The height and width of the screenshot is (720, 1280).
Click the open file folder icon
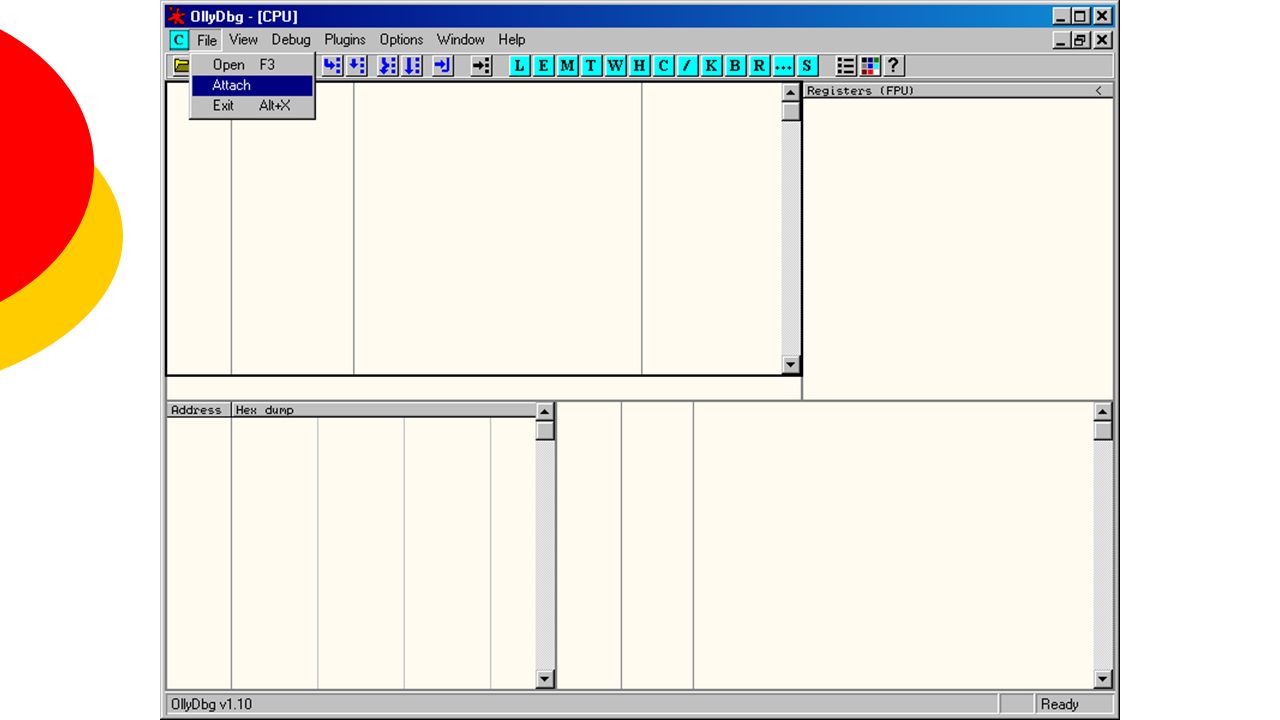tap(181, 66)
